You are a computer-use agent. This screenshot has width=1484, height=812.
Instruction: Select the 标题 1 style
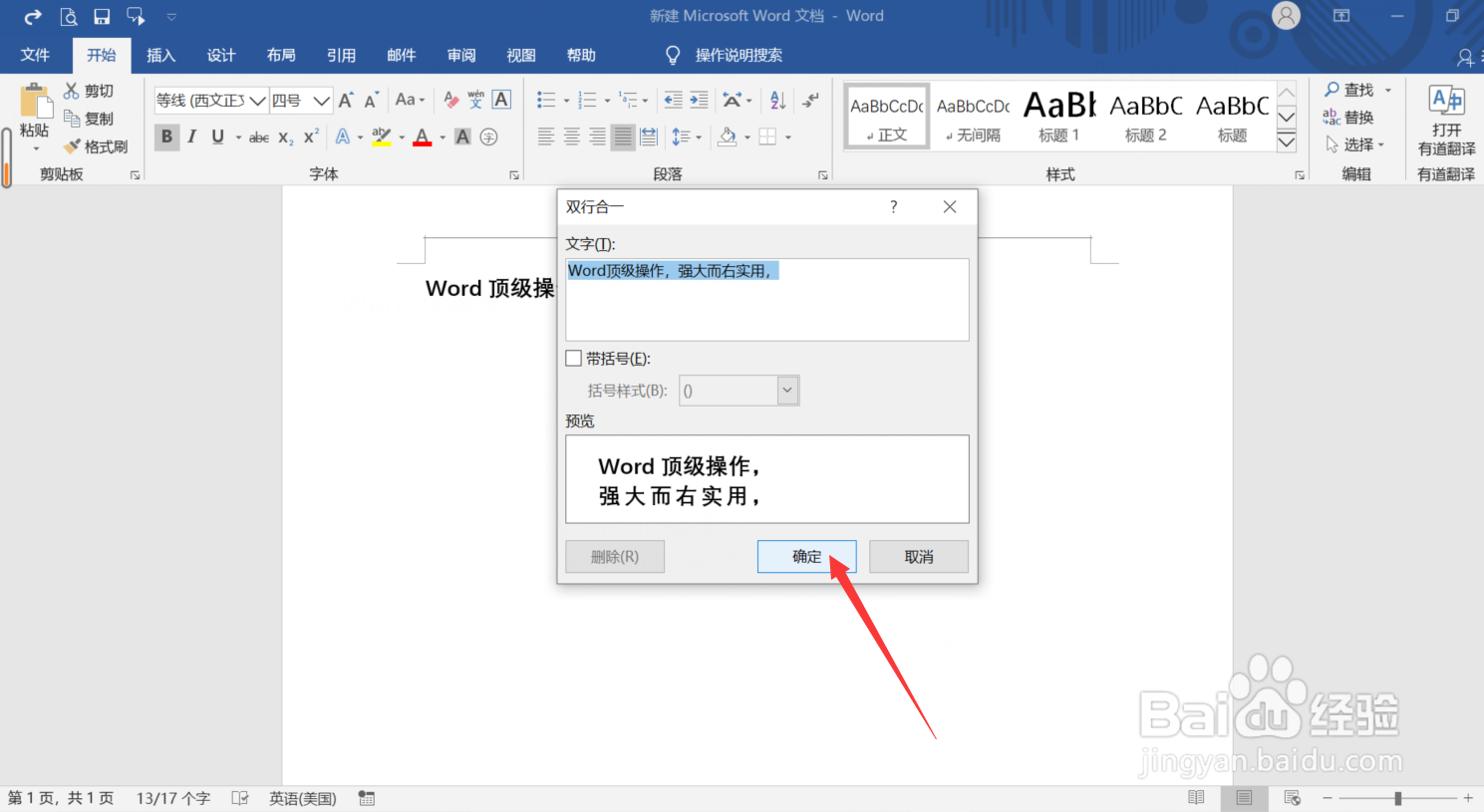coord(1059,117)
